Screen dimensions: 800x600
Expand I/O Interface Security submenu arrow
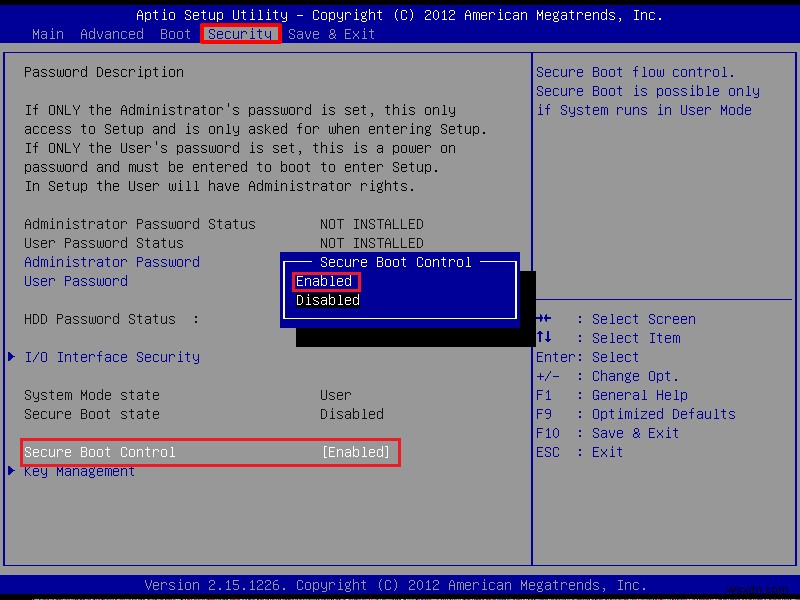click(x=12, y=357)
